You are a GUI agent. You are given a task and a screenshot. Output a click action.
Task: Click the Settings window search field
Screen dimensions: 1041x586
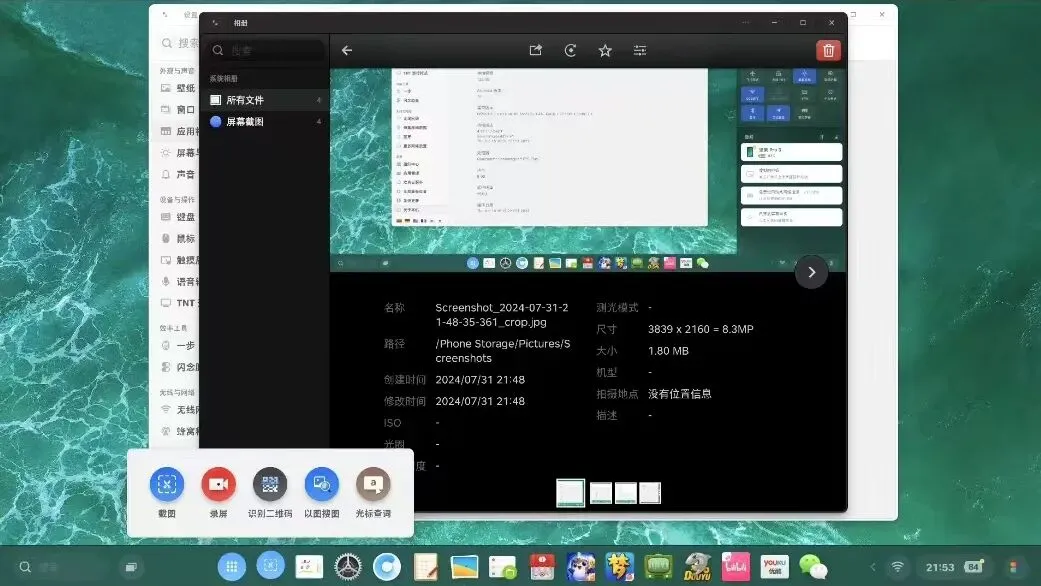(x=181, y=43)
